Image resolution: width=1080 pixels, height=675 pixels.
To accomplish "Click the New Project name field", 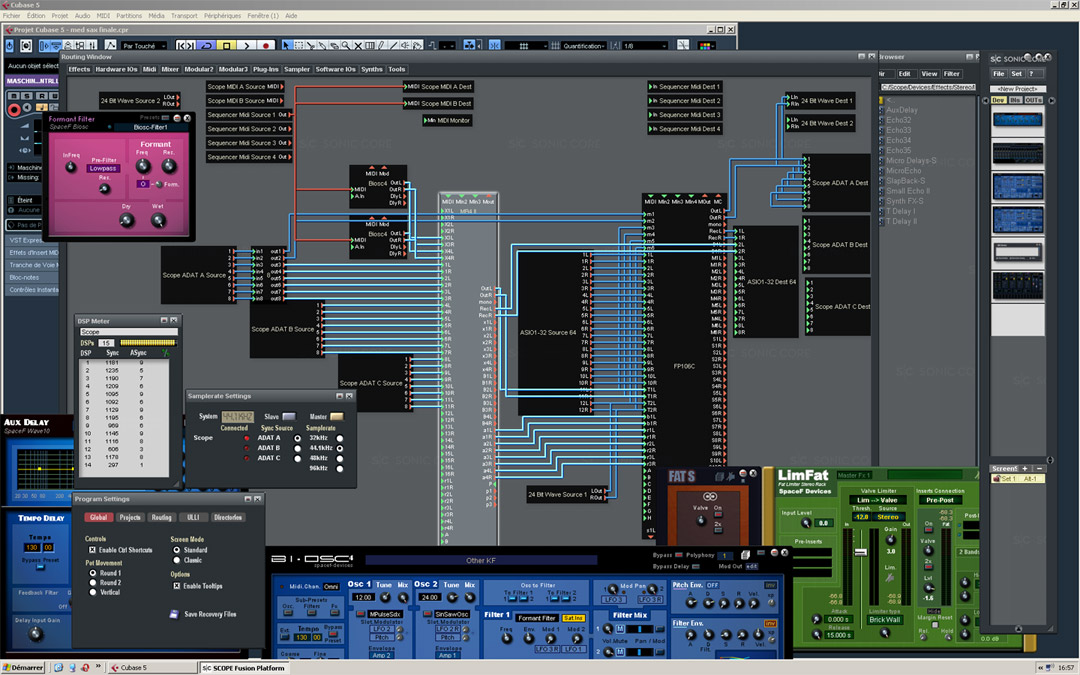I will tap(1017, 89).
